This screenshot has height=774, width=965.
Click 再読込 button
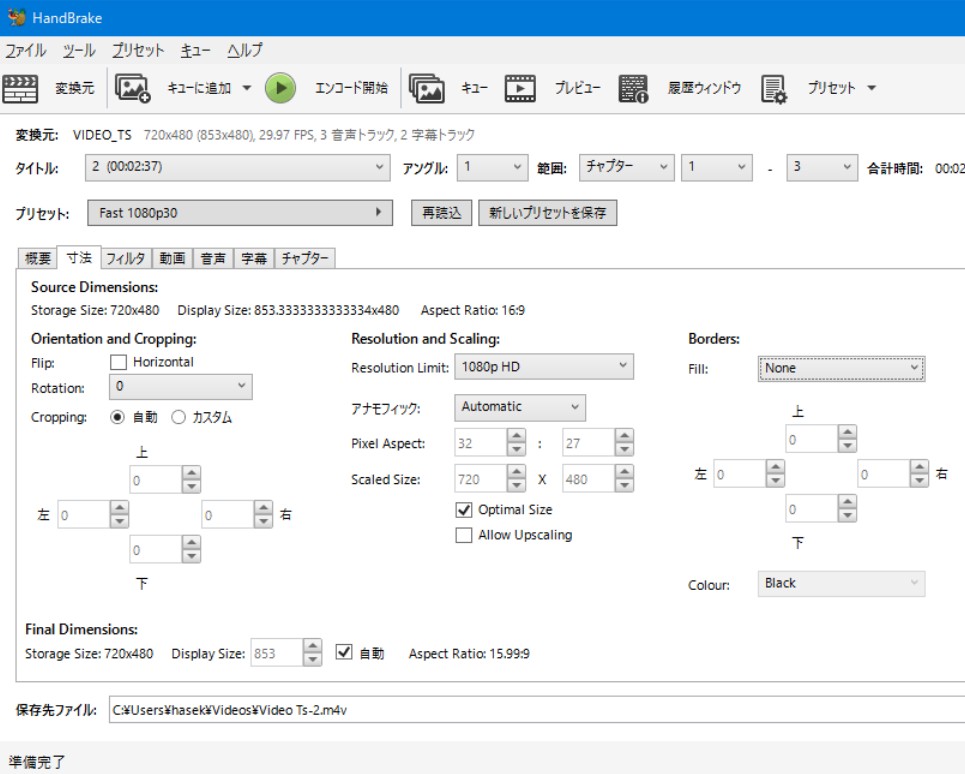[x=441, y=213]
